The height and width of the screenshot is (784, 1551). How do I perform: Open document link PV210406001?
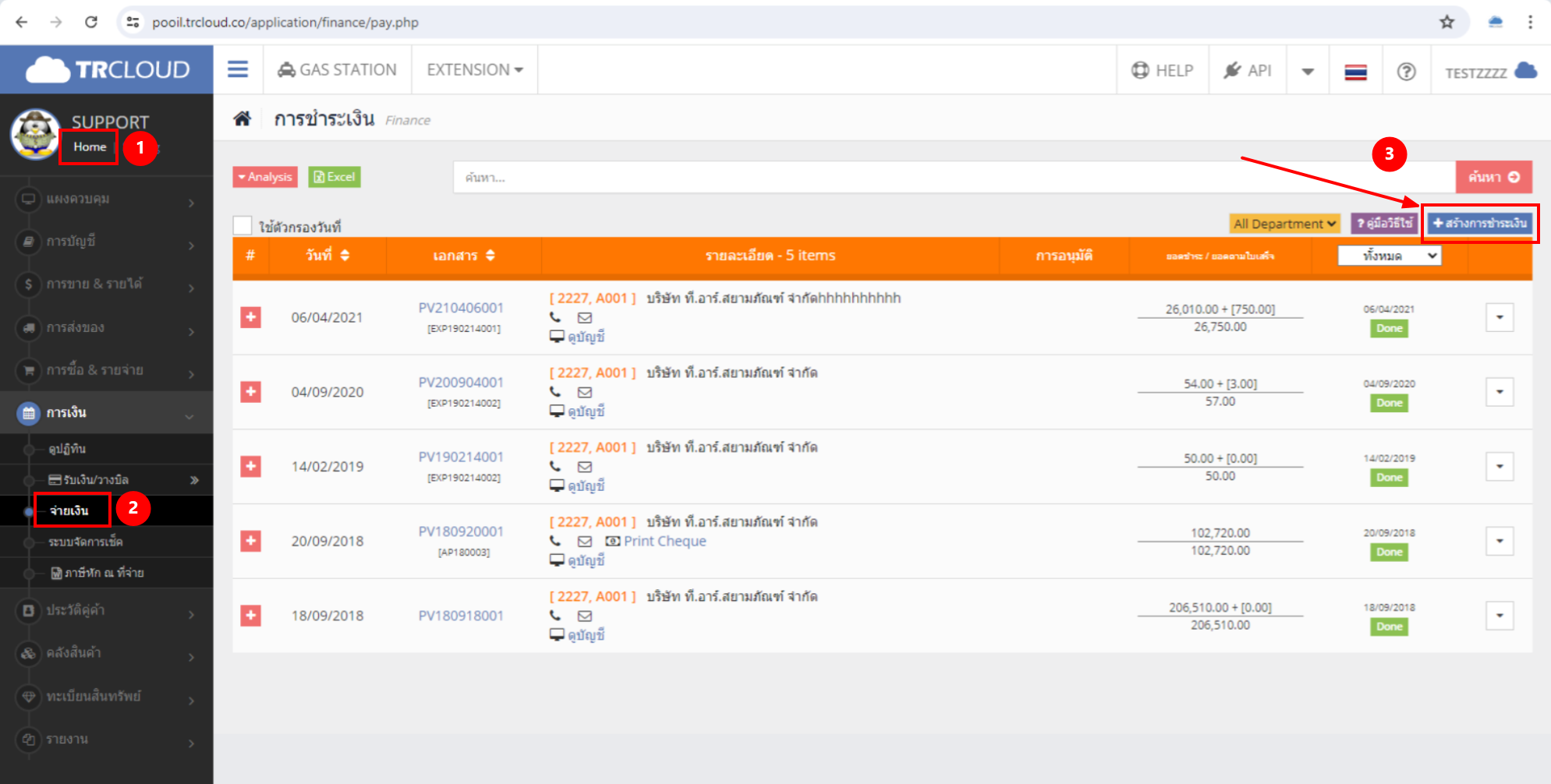pos(461,308)
